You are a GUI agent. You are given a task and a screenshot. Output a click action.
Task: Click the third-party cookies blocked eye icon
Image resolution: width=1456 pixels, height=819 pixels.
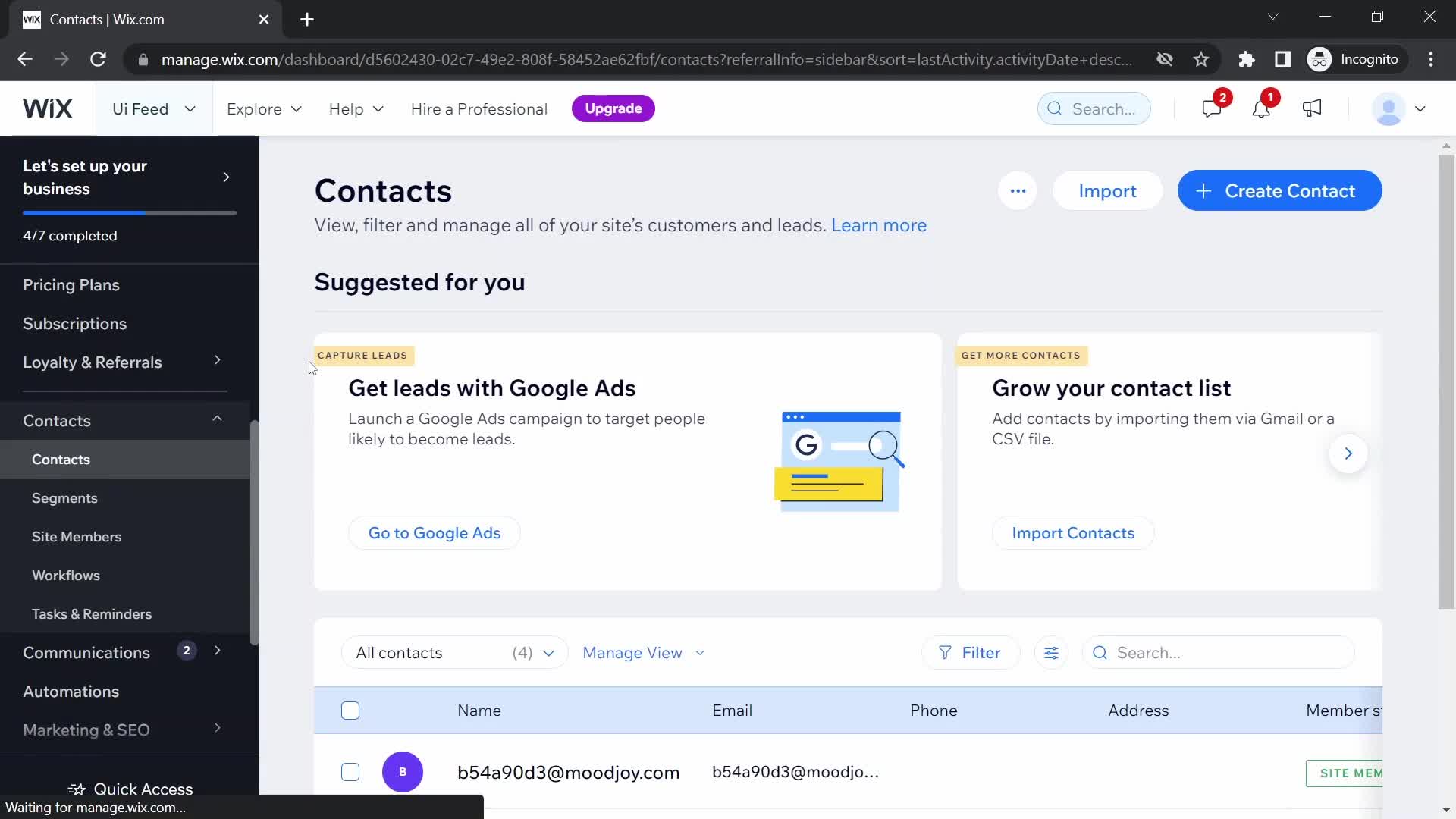(1165, 59)
